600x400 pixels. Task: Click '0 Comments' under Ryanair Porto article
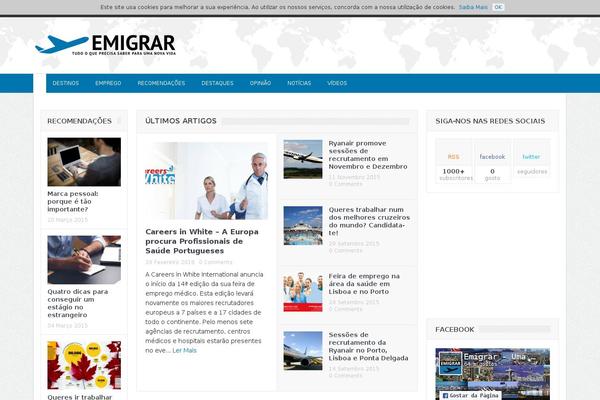tap(345, 376)
